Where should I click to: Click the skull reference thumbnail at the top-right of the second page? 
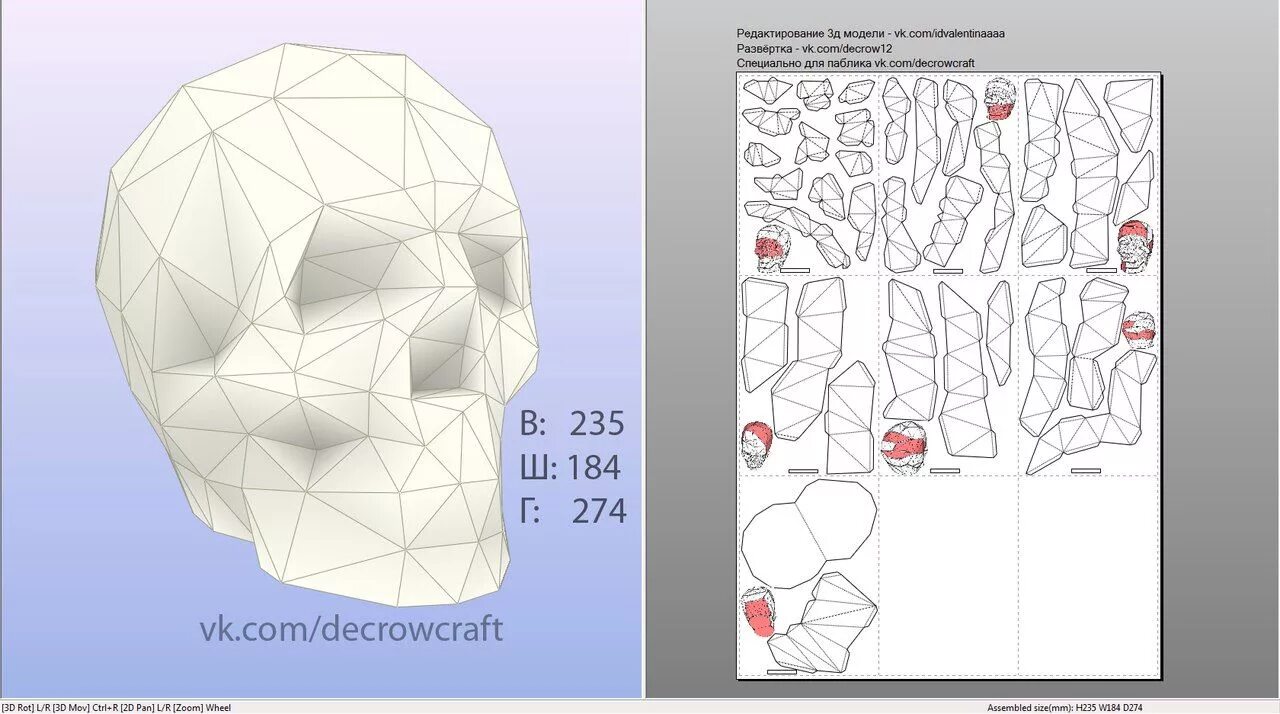[x=999, y=101]
